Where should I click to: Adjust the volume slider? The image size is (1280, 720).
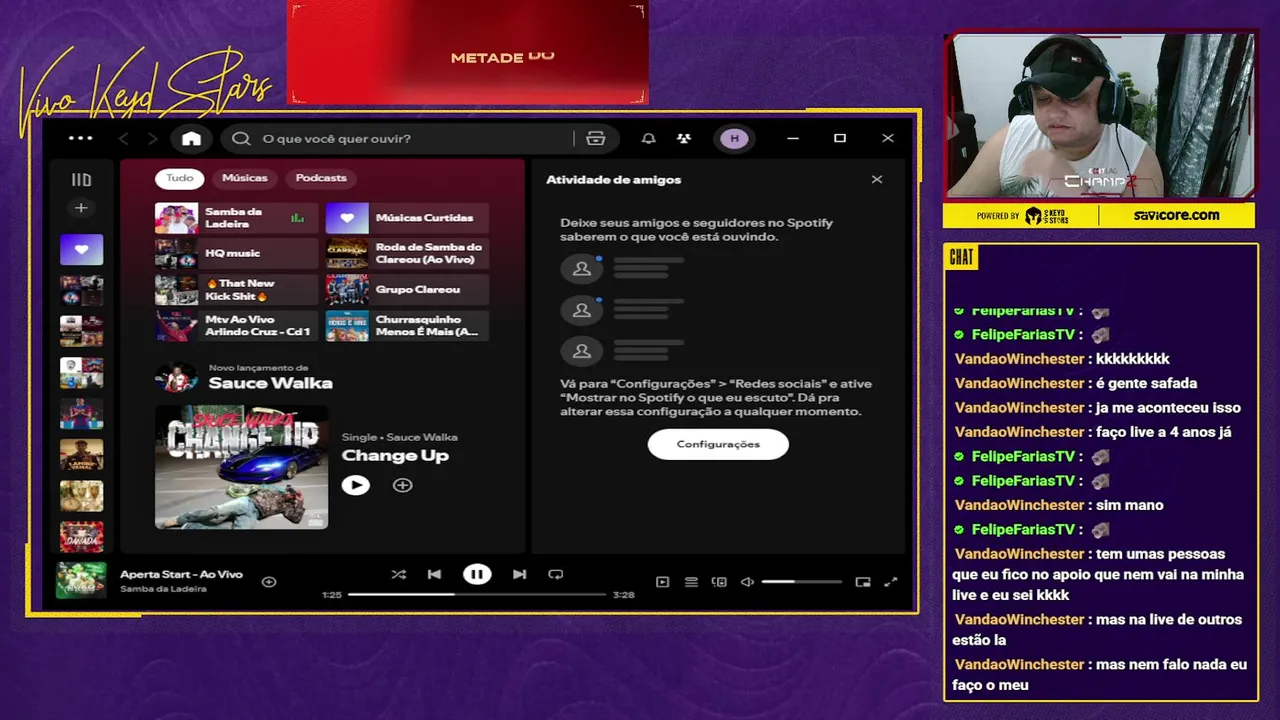point(802,582)
